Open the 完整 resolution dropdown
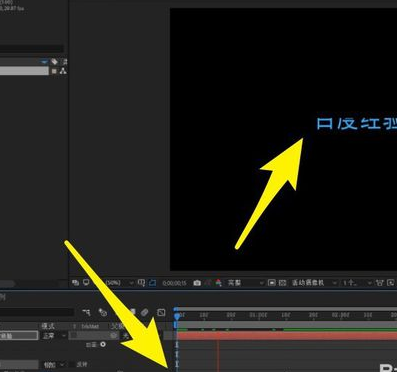The image size is (397, 372). pyautogui.click(x=246, y=283)
